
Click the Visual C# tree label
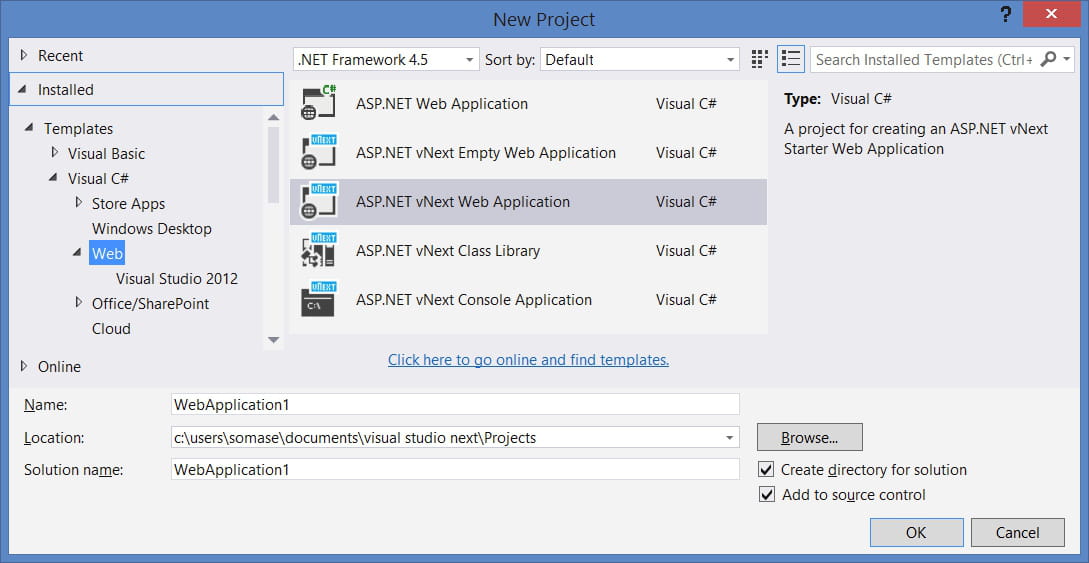98,178
